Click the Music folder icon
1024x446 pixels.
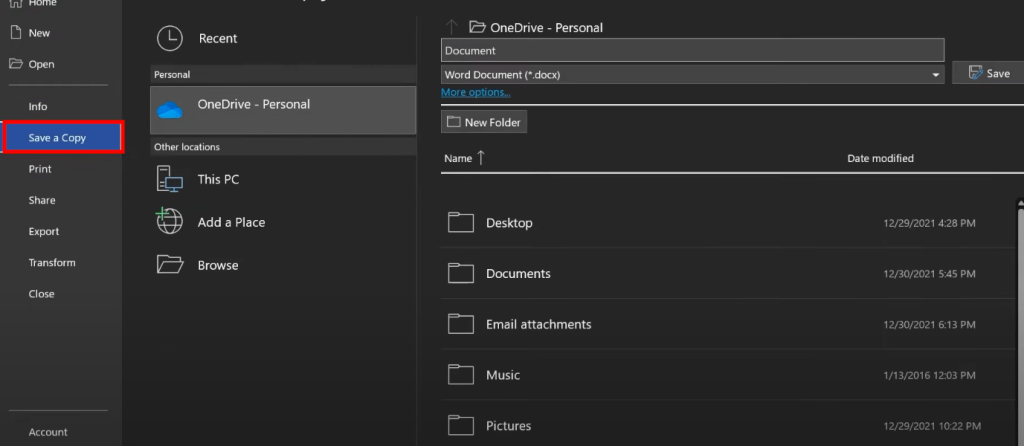460,375
